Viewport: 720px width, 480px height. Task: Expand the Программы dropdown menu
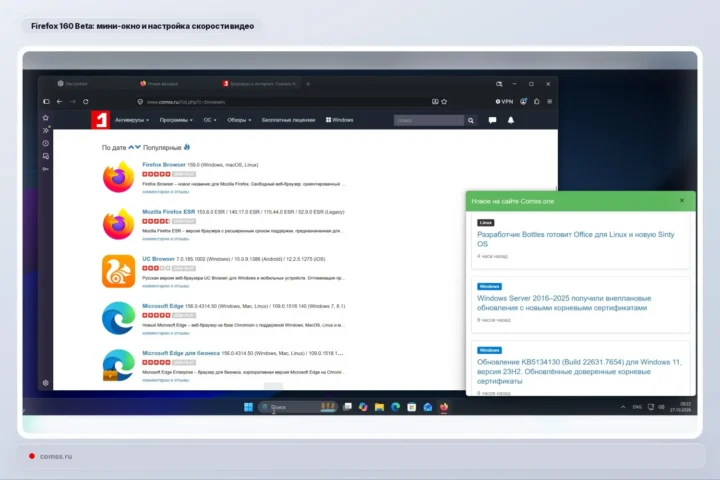[176, 120]
